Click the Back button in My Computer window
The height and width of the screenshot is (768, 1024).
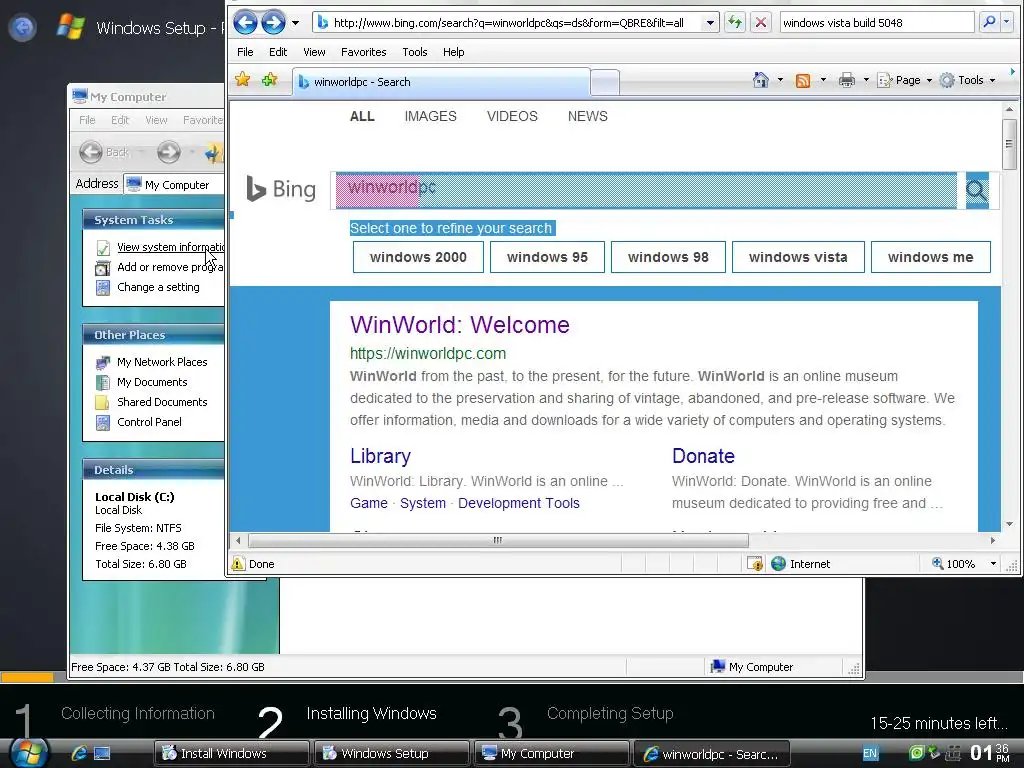[104, 152]
